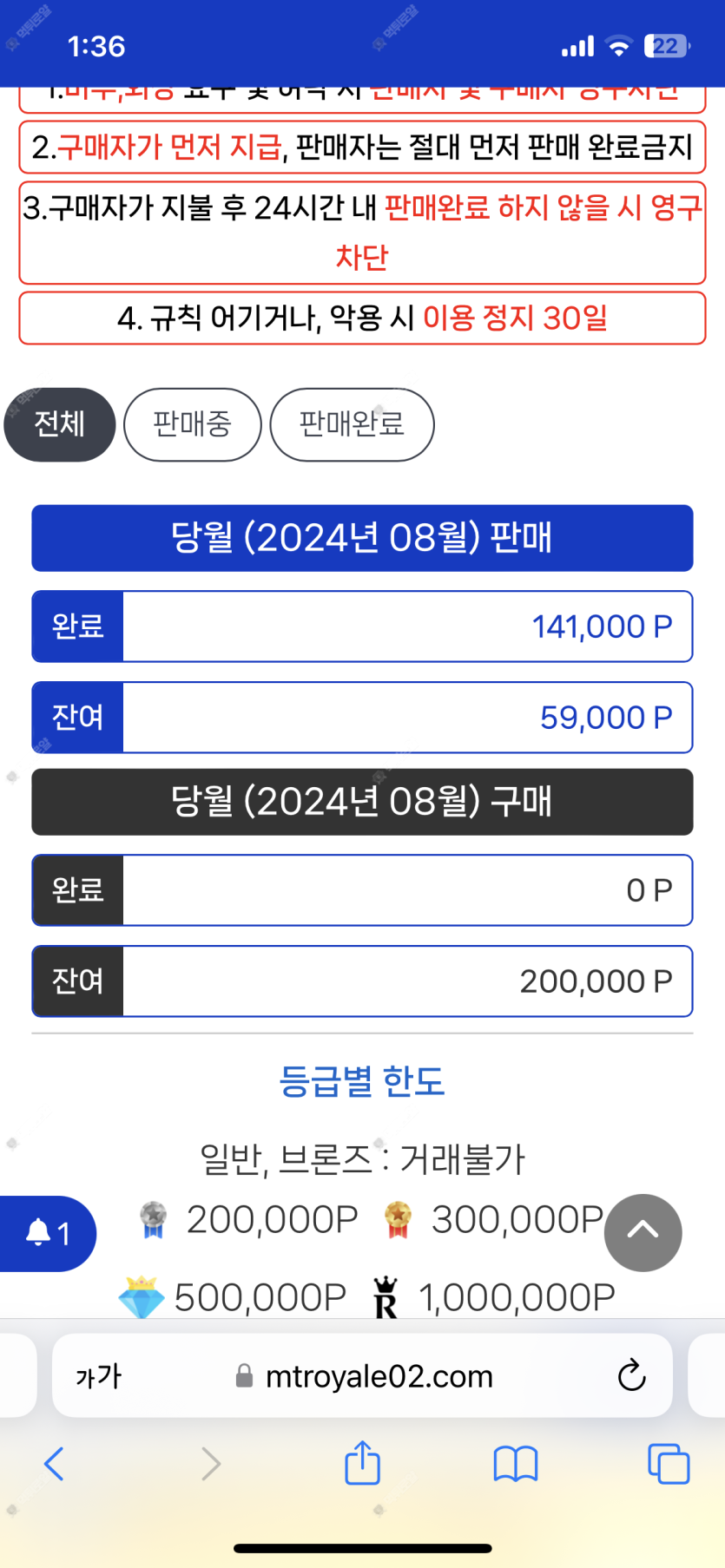Select the 전체 filter tab
Image resolution: width=725 pixels, height=1568 pixels.
pyautogui.click(x=60, y=424)
